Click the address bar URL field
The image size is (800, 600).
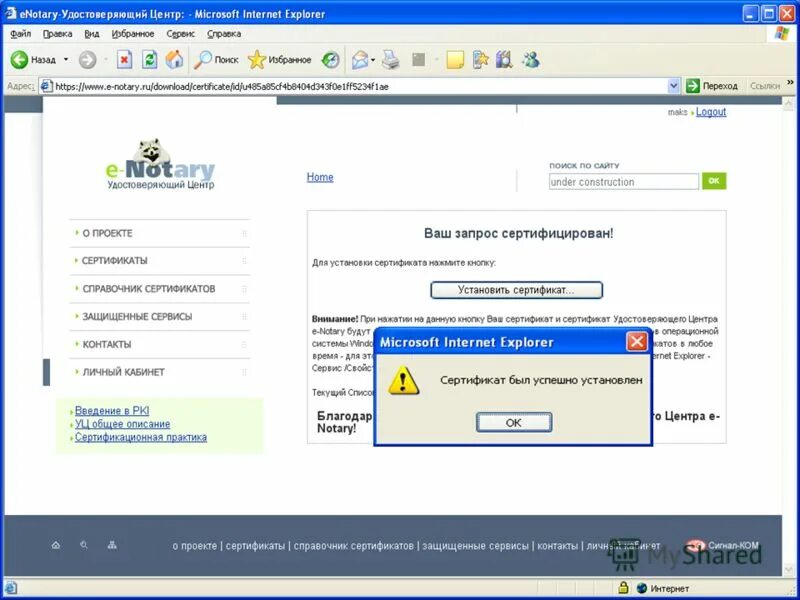[x=359, y=86]
